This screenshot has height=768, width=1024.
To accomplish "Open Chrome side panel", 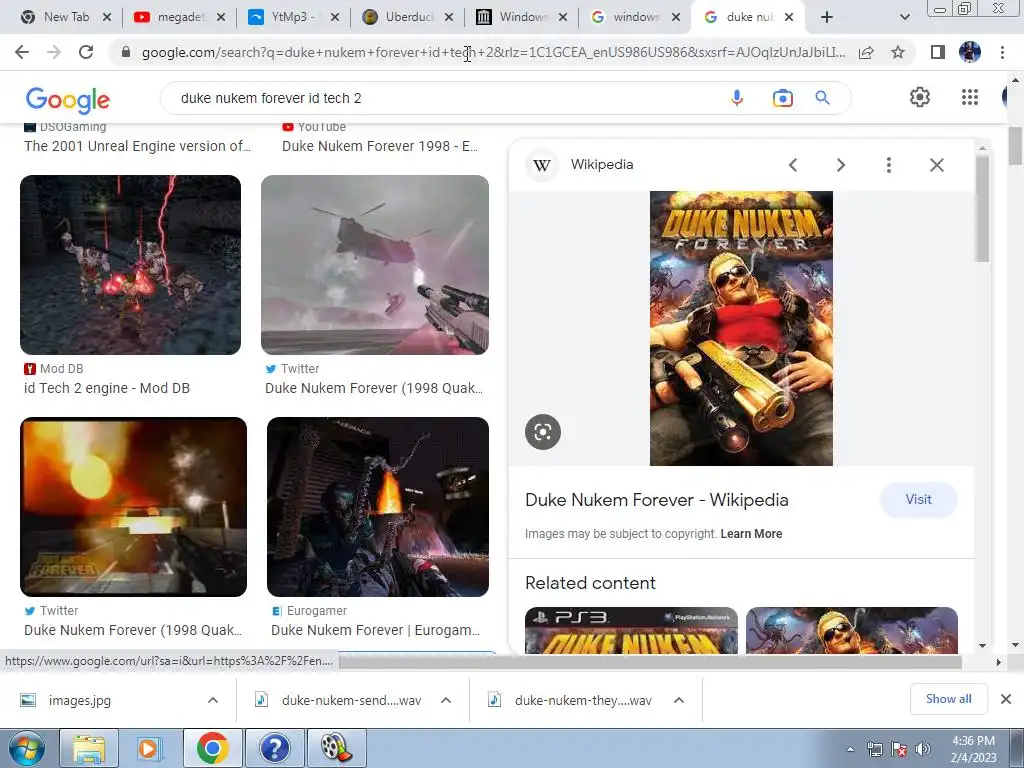I will [938, 52].
